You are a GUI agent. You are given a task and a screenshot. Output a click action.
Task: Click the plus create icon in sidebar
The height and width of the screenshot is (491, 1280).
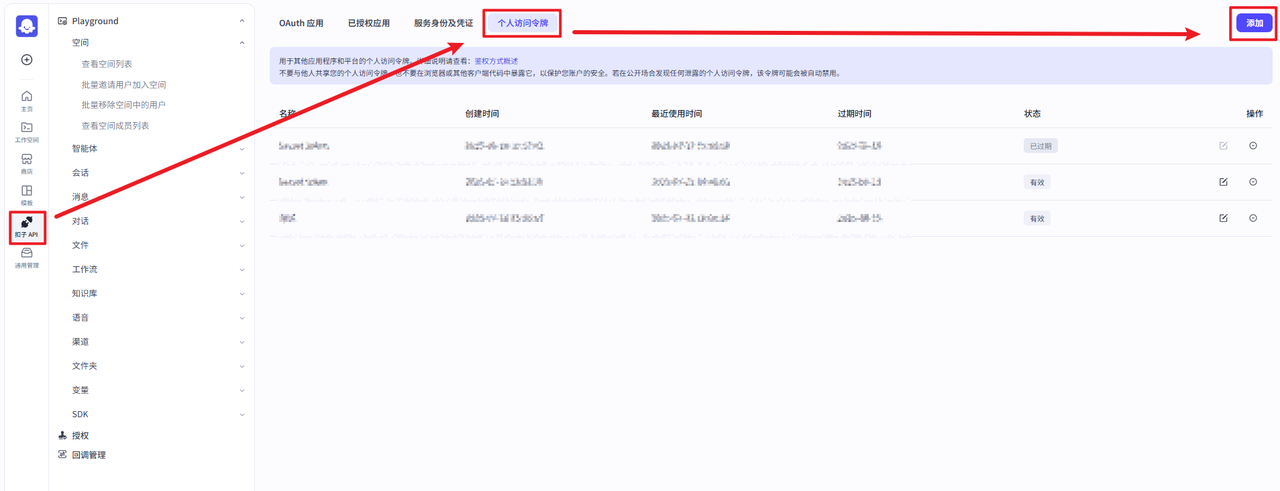click(x=27, y=60)
